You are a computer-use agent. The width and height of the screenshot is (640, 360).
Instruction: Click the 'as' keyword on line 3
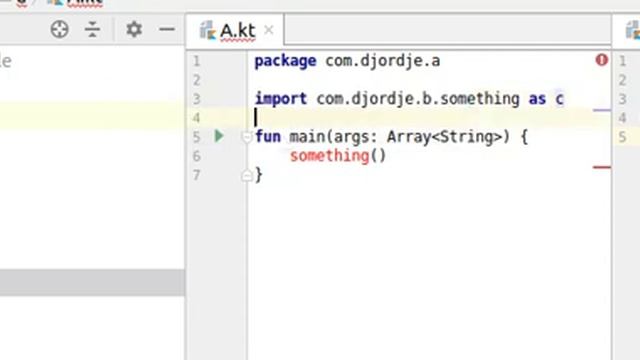click(x=537, y=99)
